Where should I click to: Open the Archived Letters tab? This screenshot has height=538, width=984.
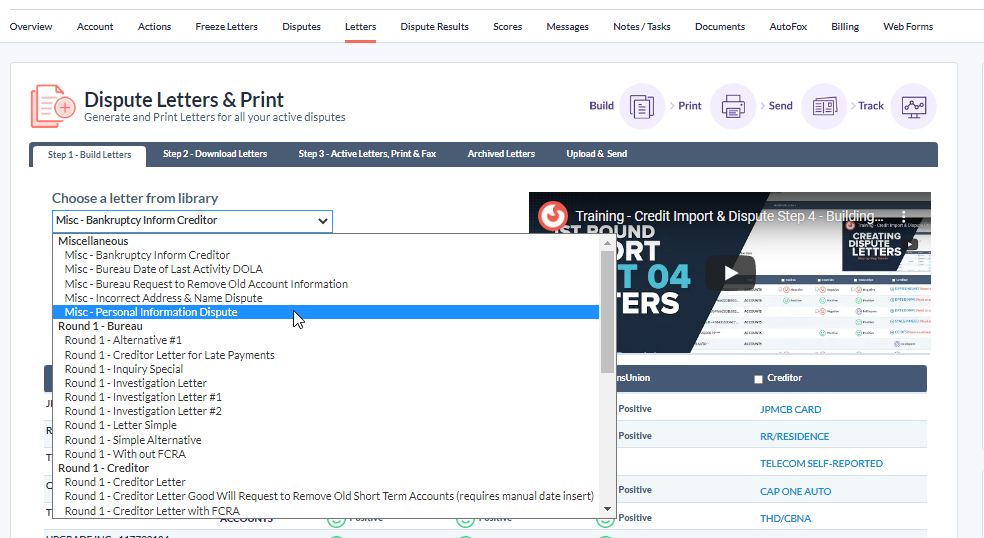coord(501,154)
